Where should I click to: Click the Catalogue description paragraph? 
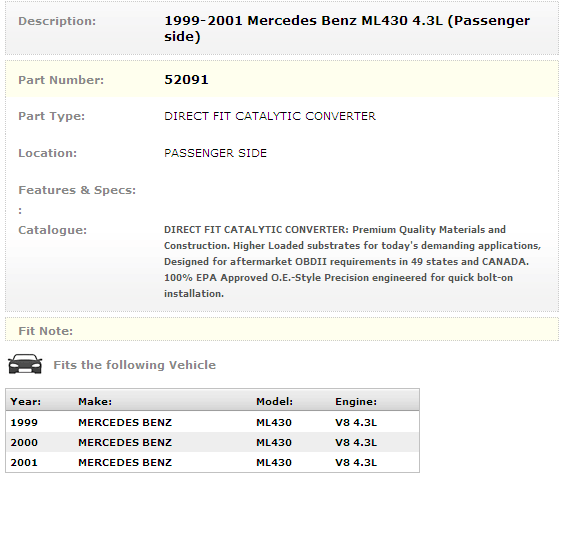click(x=352, y=261)
